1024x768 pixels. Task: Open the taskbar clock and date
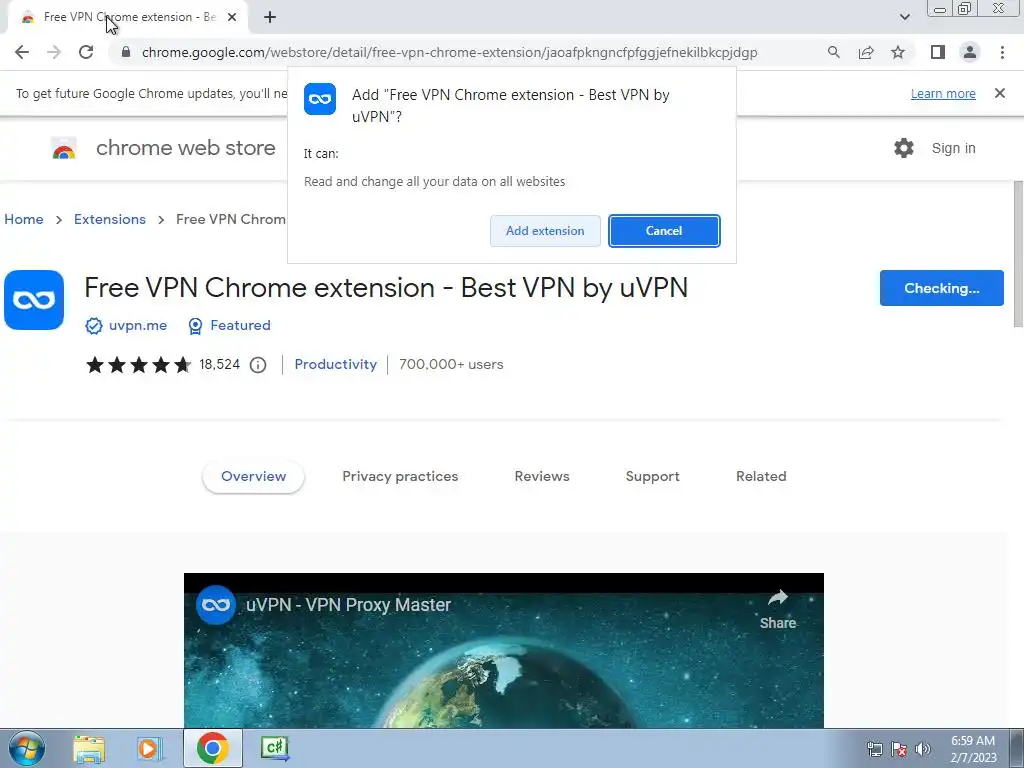973,749
